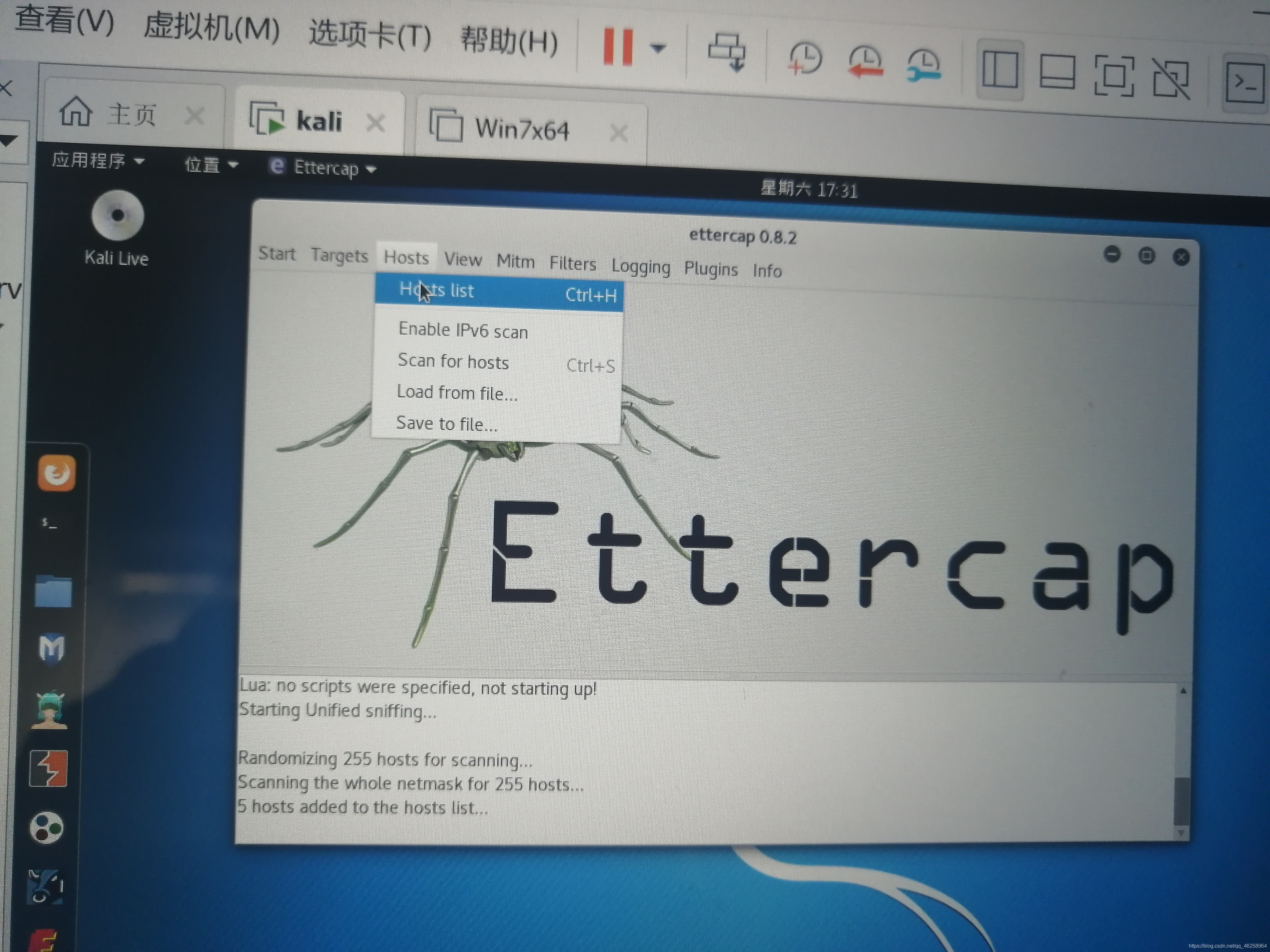Open the 虚拟机(M) menu

tap(211, 27)
